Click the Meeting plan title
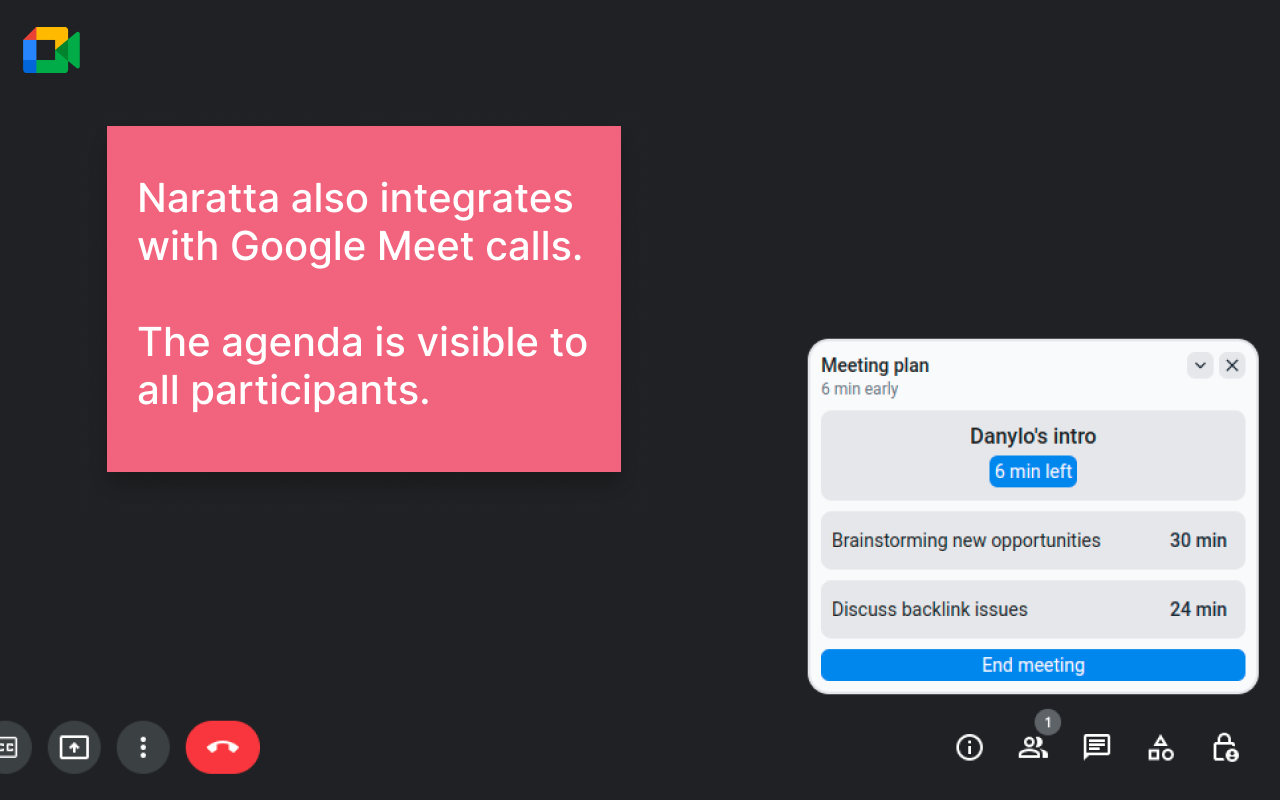Image resolution: width=1280 pixels, height=800 pixels. tap(875, 366)
